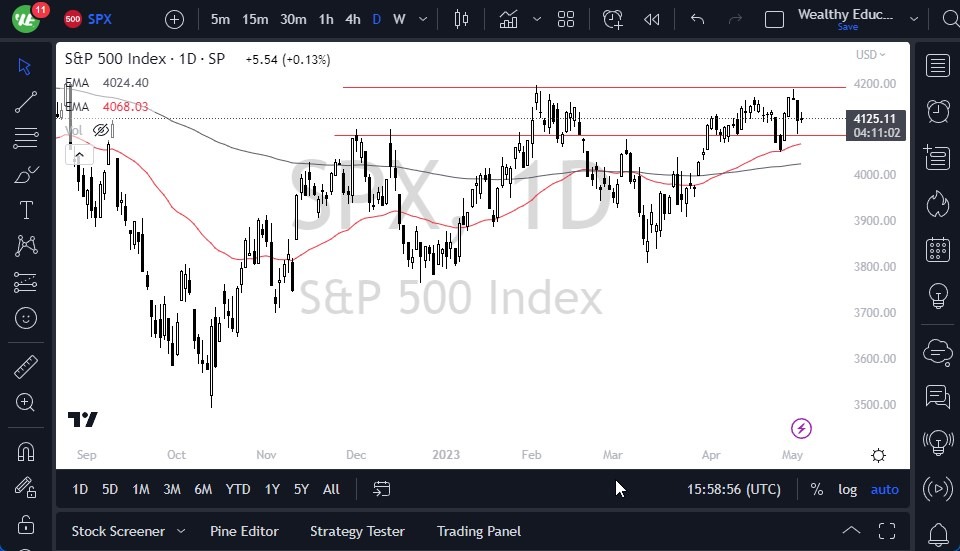Image resolution: width=960 pixels, height=551 pixels.
Task: Open the alerts panel clock icon
Action: tap(938, 111)
